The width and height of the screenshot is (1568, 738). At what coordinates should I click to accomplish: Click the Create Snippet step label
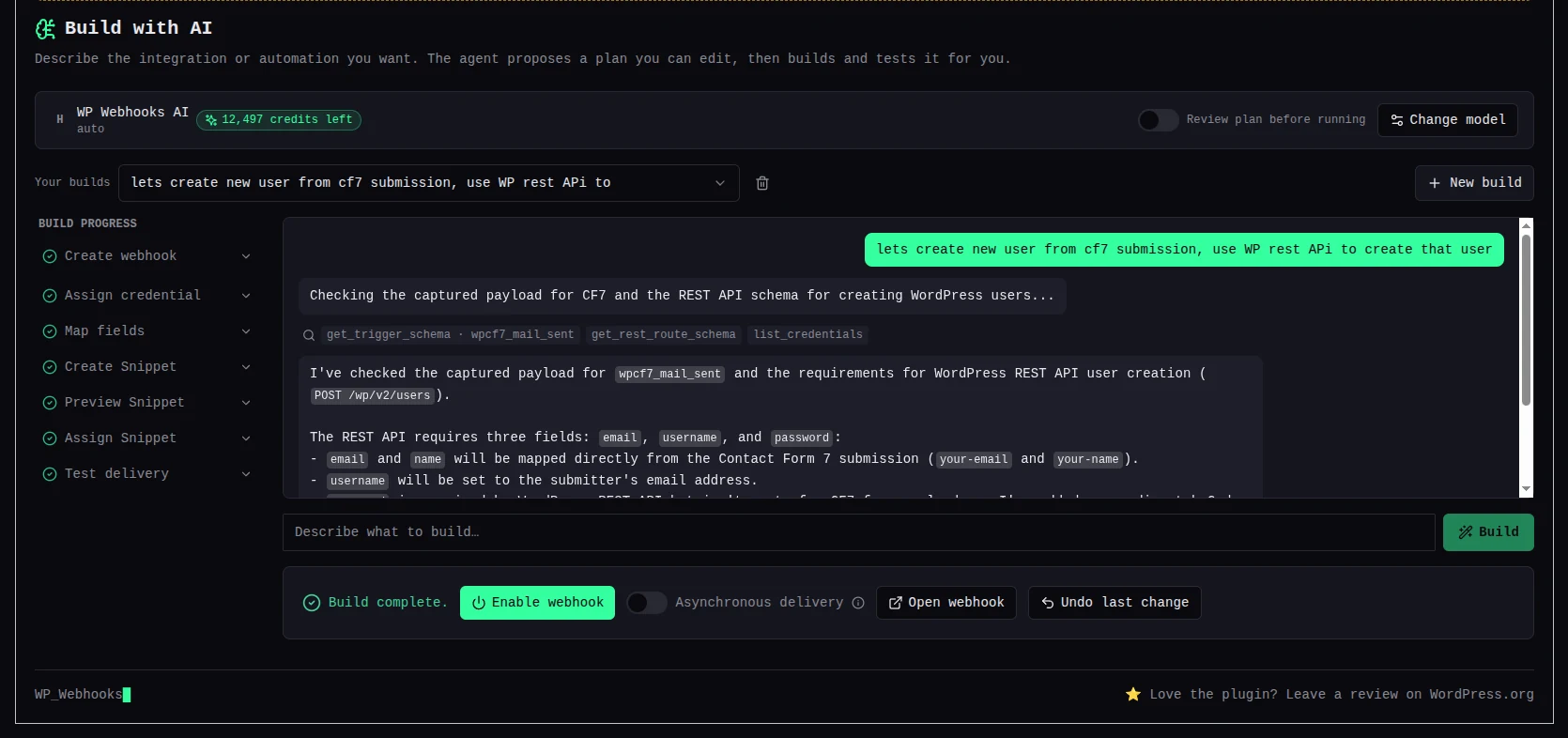point(120,367)
